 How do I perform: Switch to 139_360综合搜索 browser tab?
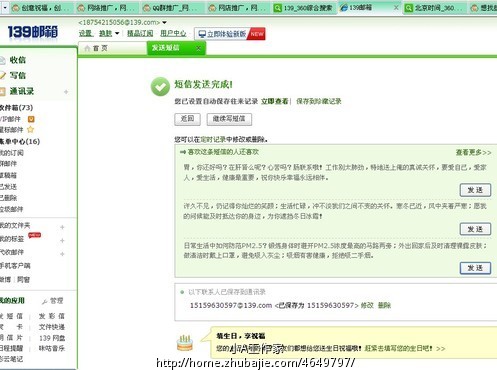303,8
